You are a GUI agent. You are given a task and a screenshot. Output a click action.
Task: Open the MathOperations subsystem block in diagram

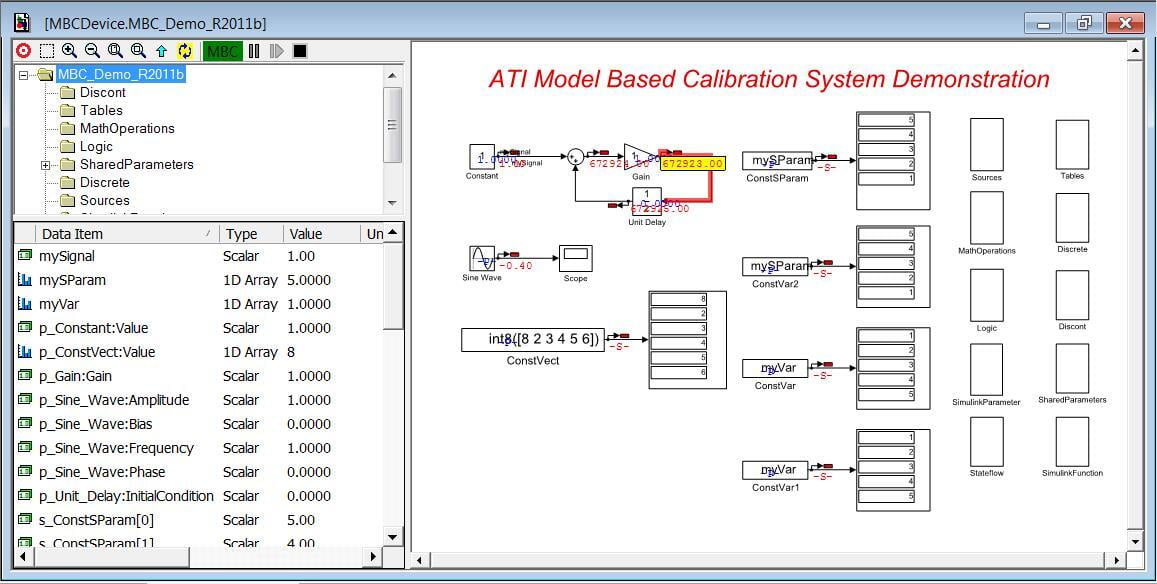(987, 218)
